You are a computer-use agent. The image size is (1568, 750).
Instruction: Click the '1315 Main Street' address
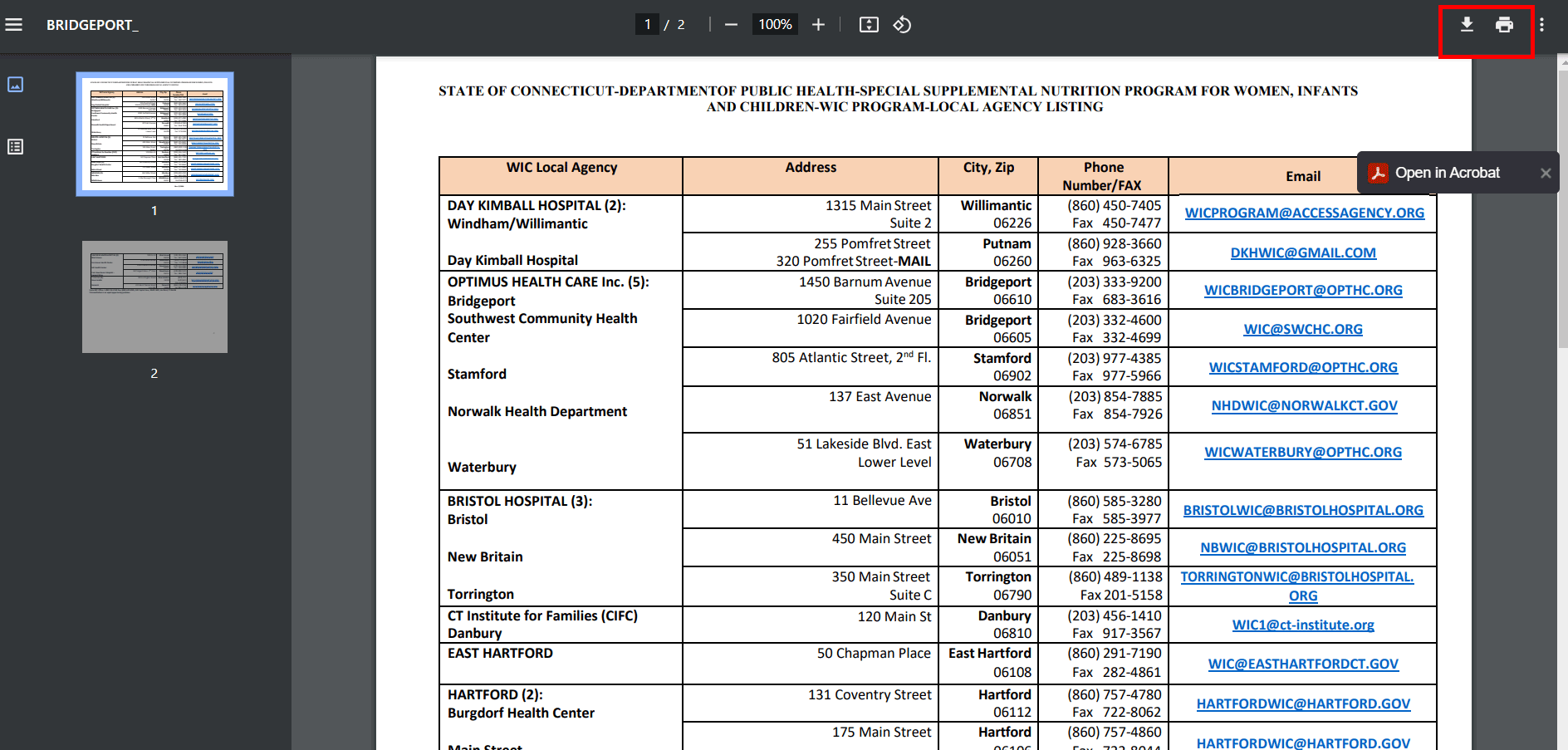click(879, 206)
